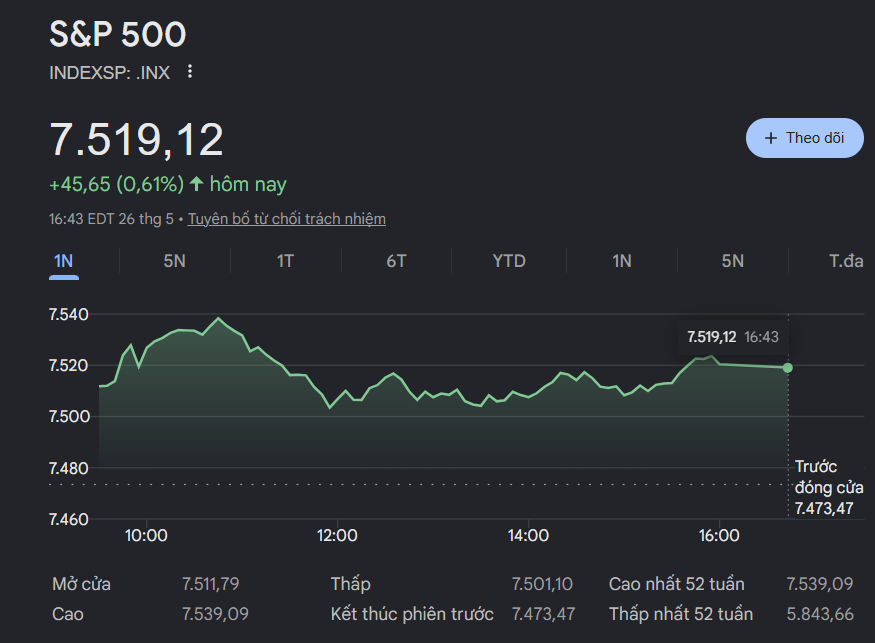Switch to the first 5N five-day tab
Screen dimensions: 875x643
click(174, 261)
